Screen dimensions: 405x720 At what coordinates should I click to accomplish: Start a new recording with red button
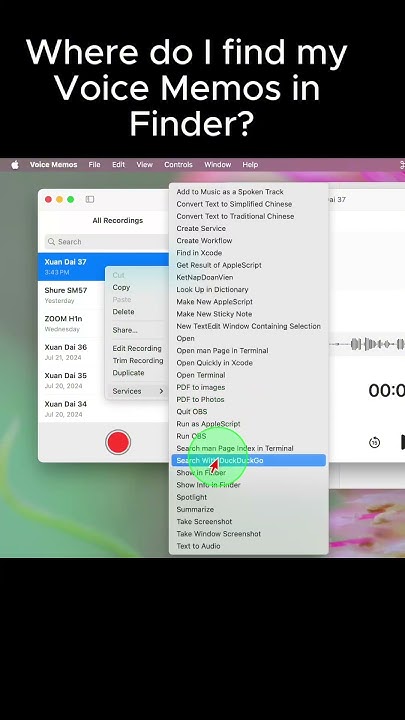[118, 442]
